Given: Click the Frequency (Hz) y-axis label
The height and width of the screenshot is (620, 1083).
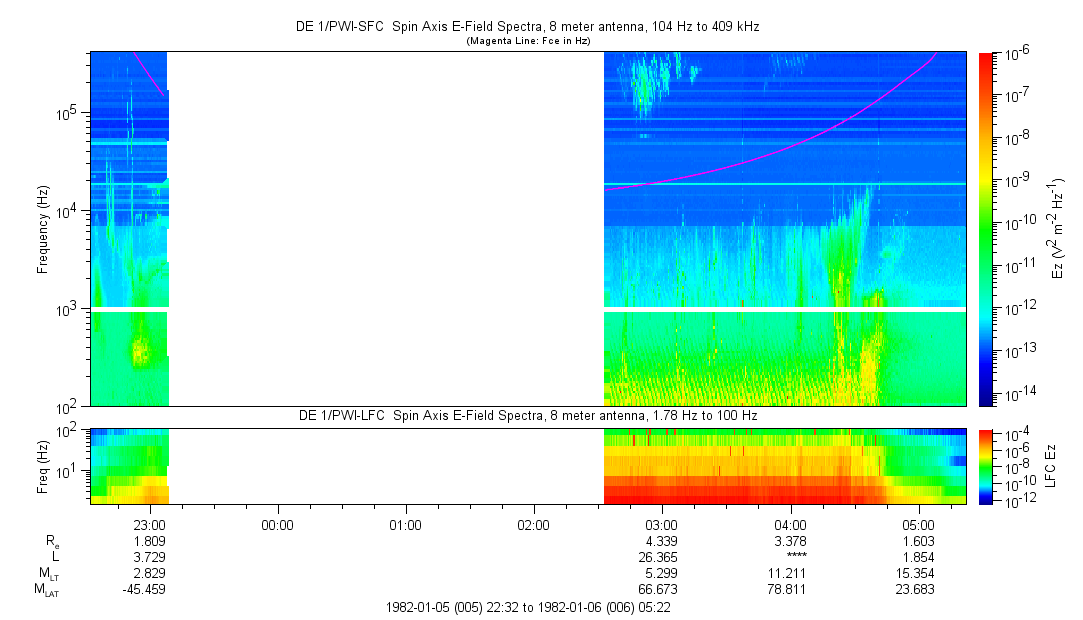Looking at the screenshot, I should [43, 229].
